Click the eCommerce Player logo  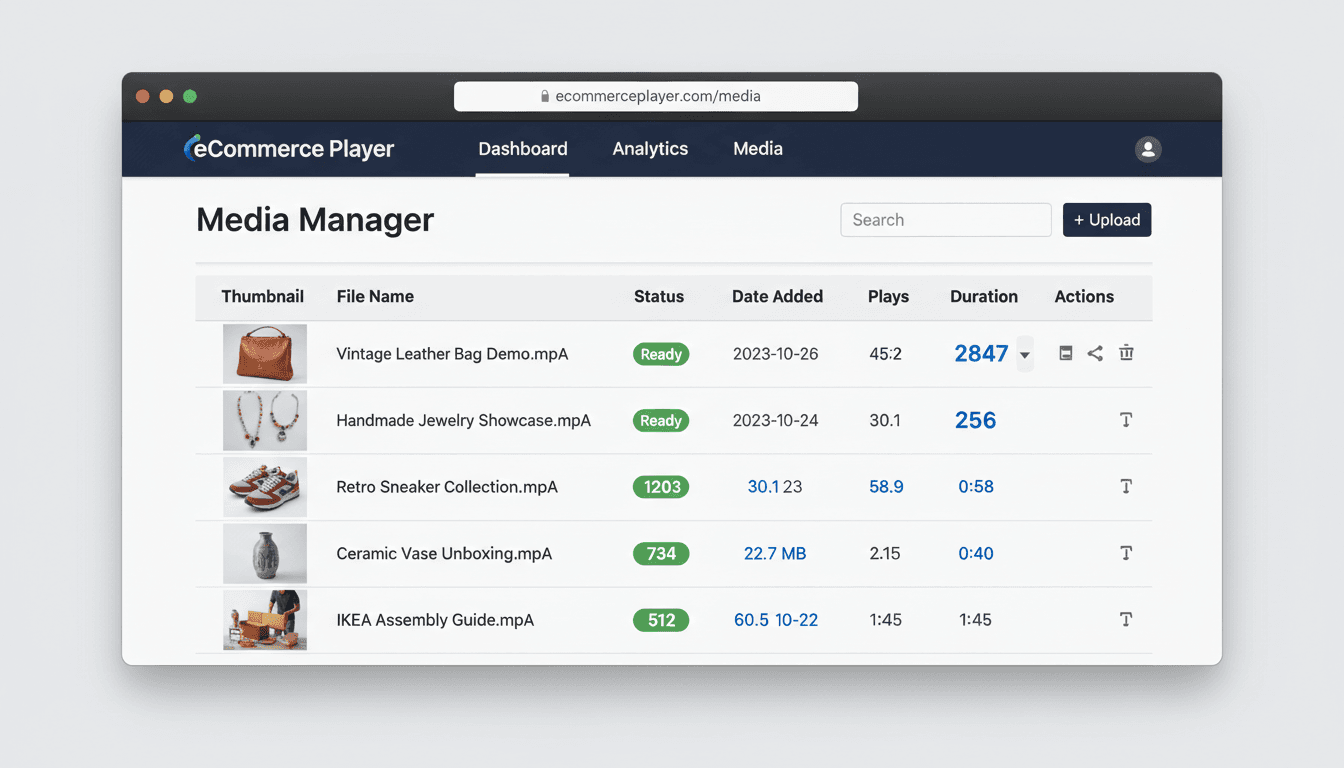(288, 148)
